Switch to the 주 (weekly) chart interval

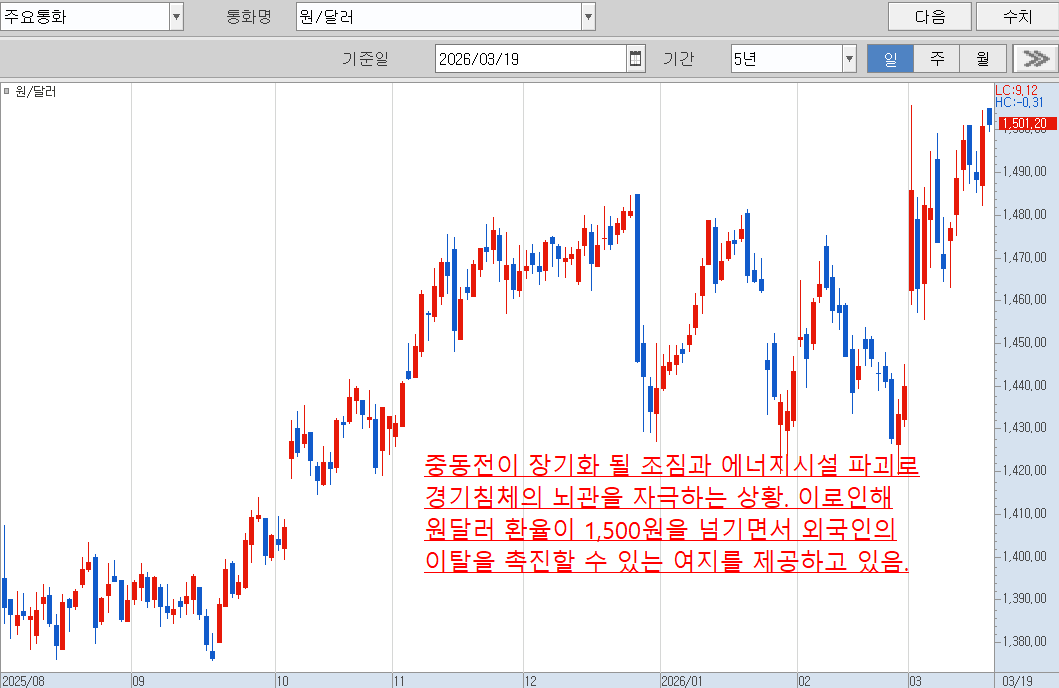pos(936,59)
